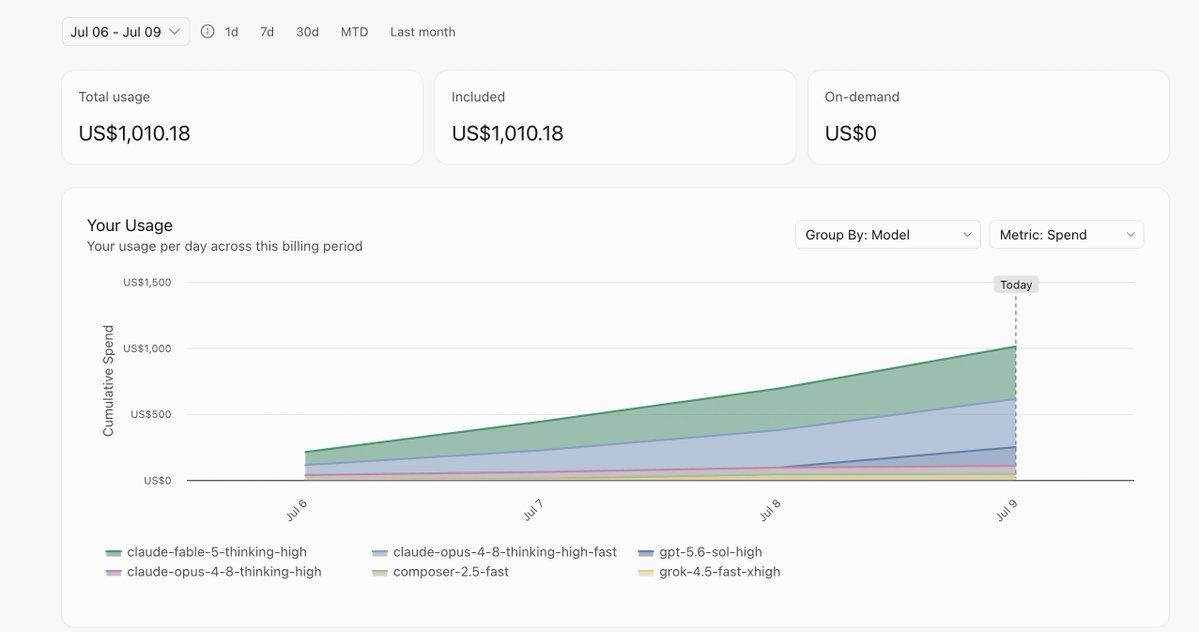1199x632 pixels.
Task: Open the Group By: Model dropdown
Action: (888, 235)
